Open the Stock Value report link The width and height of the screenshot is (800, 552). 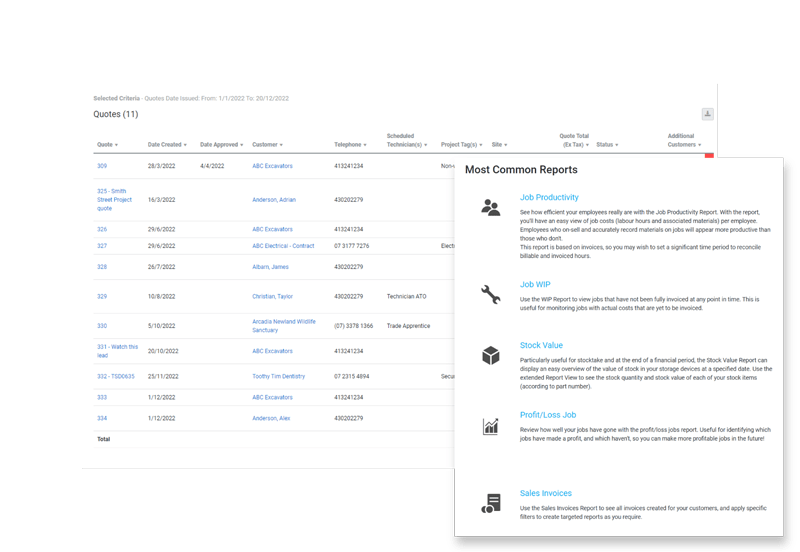(541, 345)
